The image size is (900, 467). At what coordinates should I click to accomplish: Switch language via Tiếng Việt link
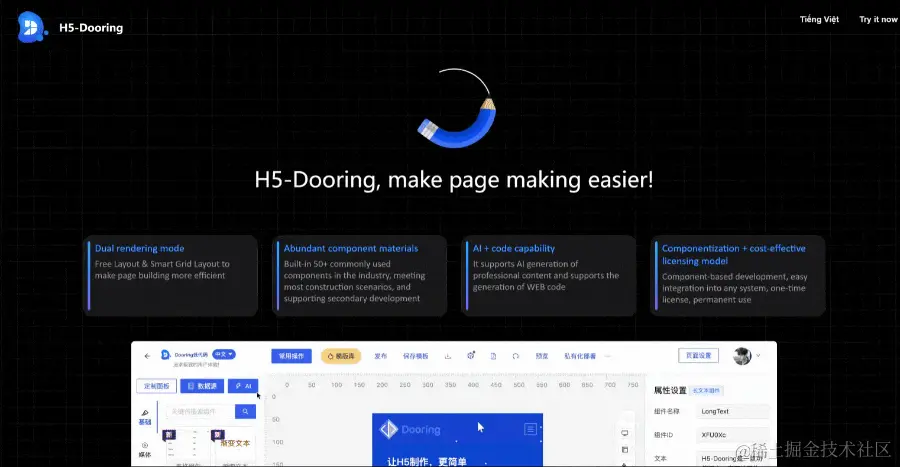(819, 20)
